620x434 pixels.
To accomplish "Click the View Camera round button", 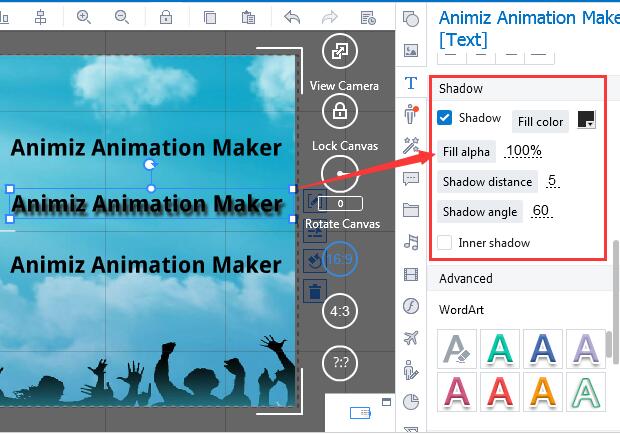I will pyautogui.click(x=340, y=51).
